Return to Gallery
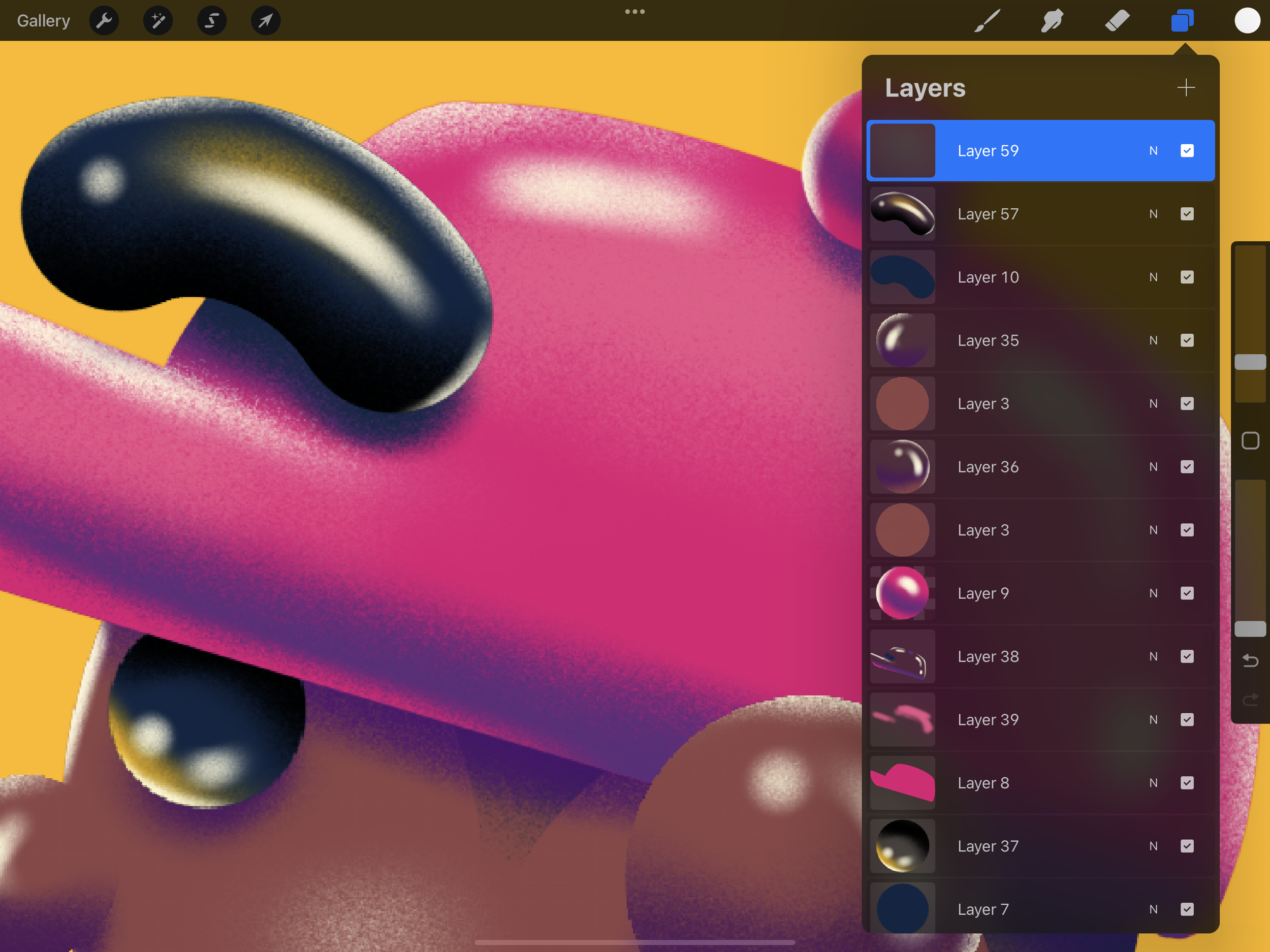 (x=44, y=21)
